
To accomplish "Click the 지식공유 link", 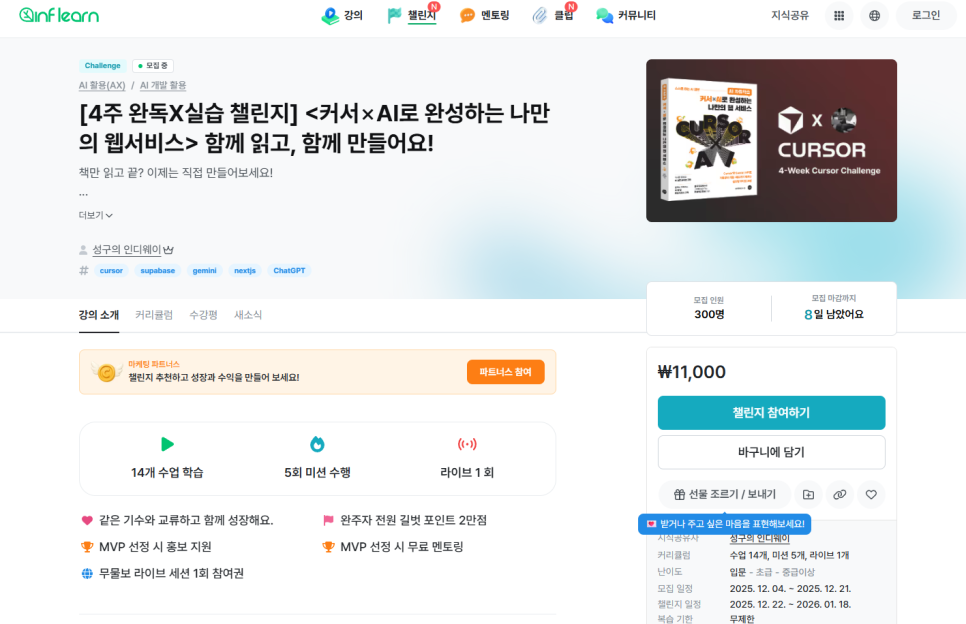I will tap(789, 15).
